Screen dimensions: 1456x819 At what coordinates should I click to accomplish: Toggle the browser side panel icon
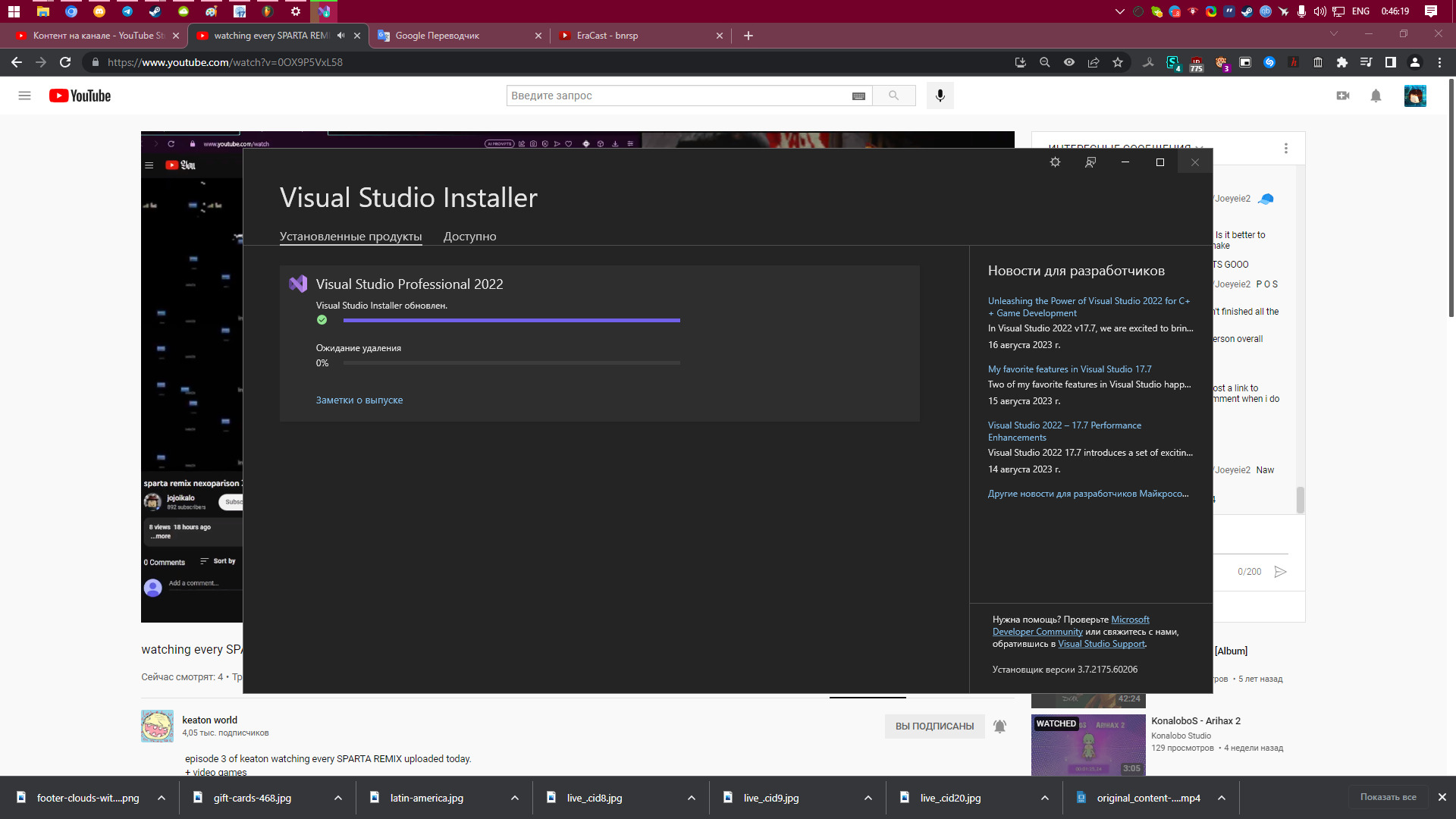click(x=1390, y=62)
